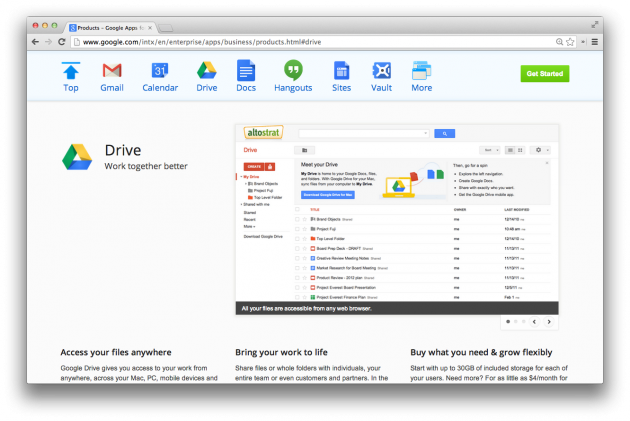Tick the checkbox for Top Level Folder row

pyautogui.click(x=297, y=239)
